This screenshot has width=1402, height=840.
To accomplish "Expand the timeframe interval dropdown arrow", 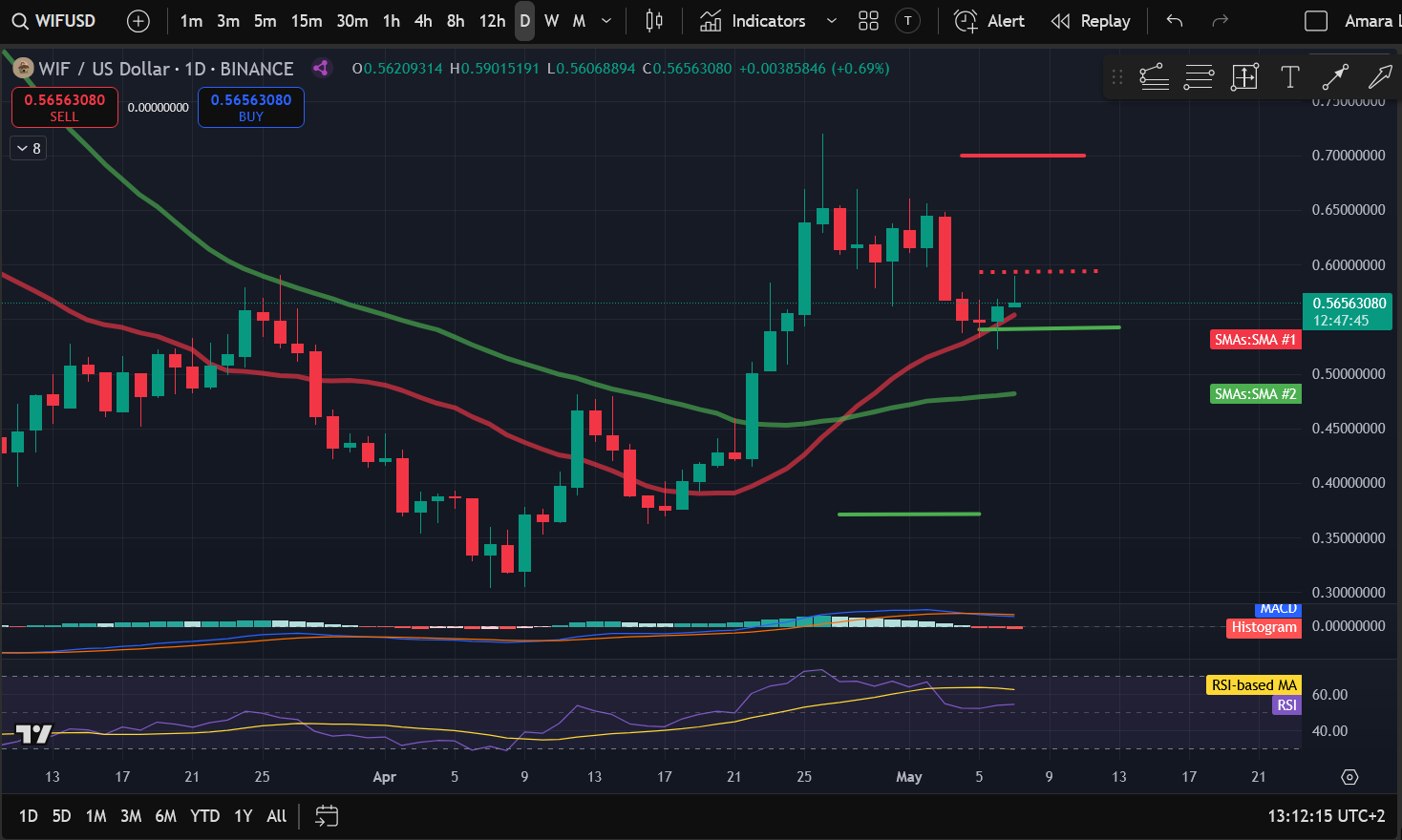I will pos(606,21).
